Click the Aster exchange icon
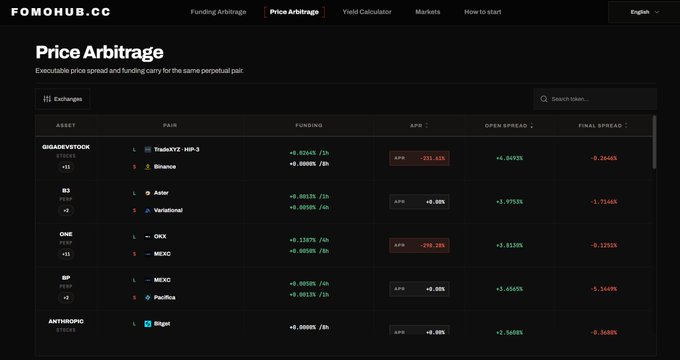680x360 pixels. coord(147,193)
